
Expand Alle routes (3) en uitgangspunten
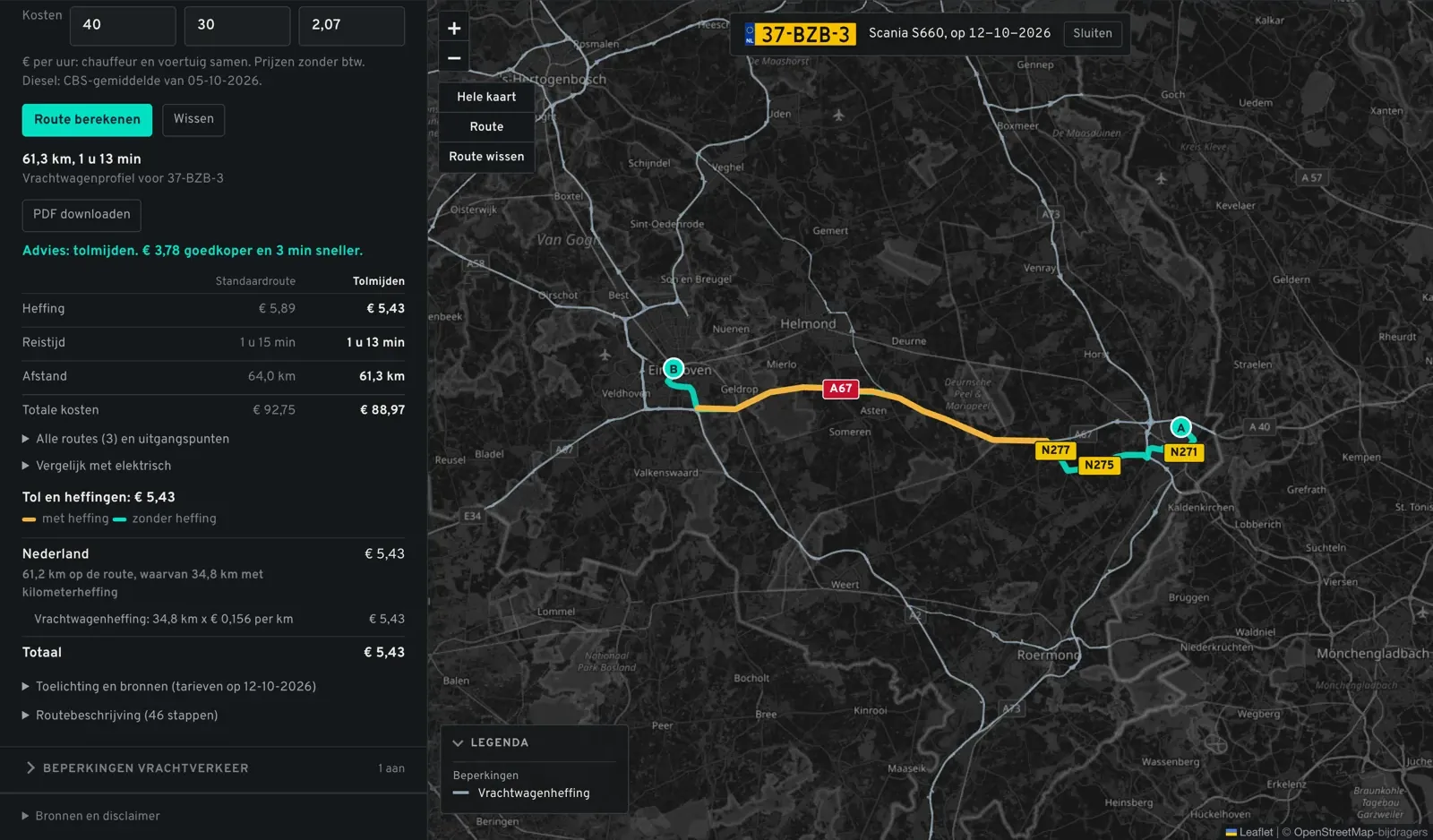point(125,439)
